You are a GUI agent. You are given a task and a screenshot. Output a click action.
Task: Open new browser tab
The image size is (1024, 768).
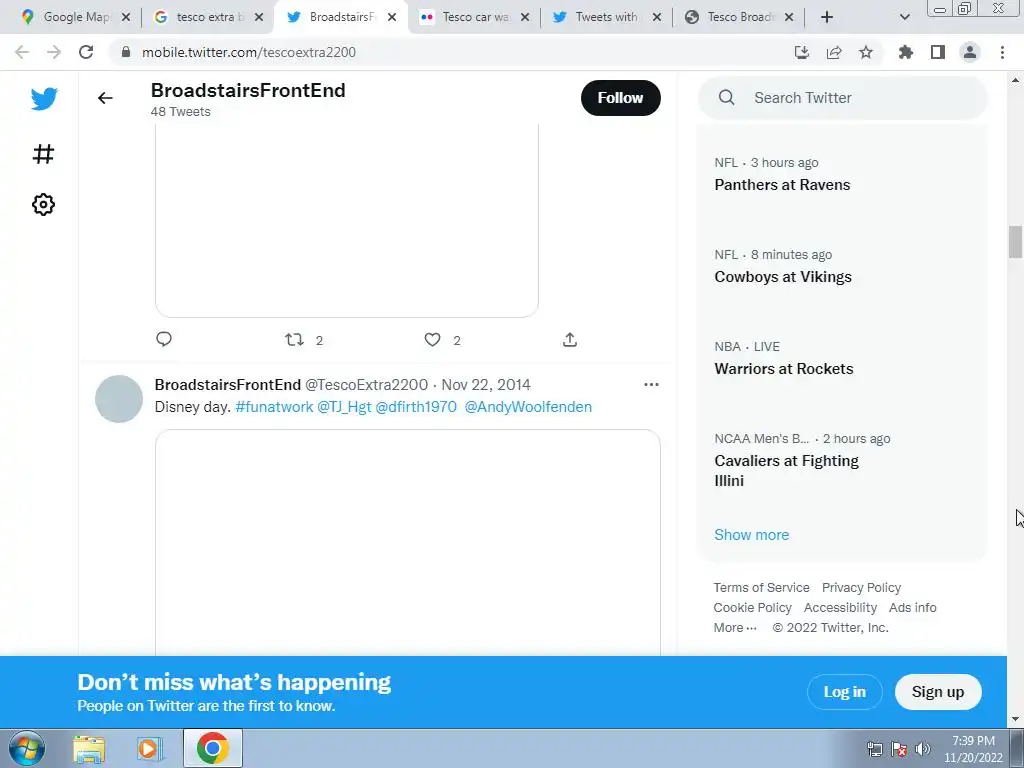[827, 17]
